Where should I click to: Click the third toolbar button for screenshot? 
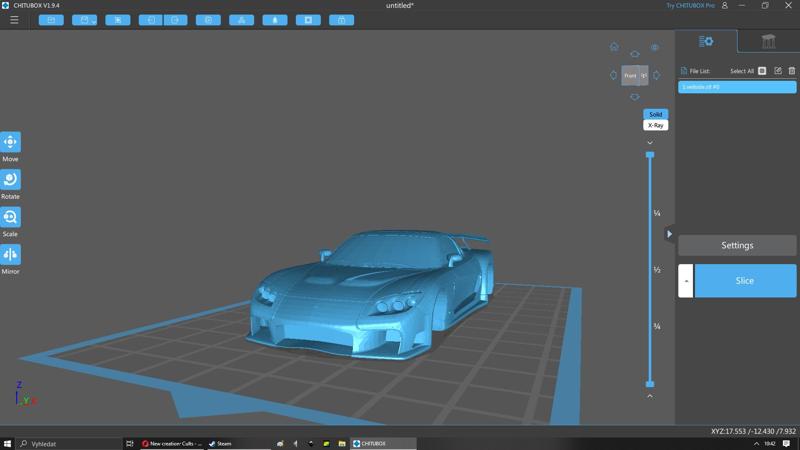118,20
